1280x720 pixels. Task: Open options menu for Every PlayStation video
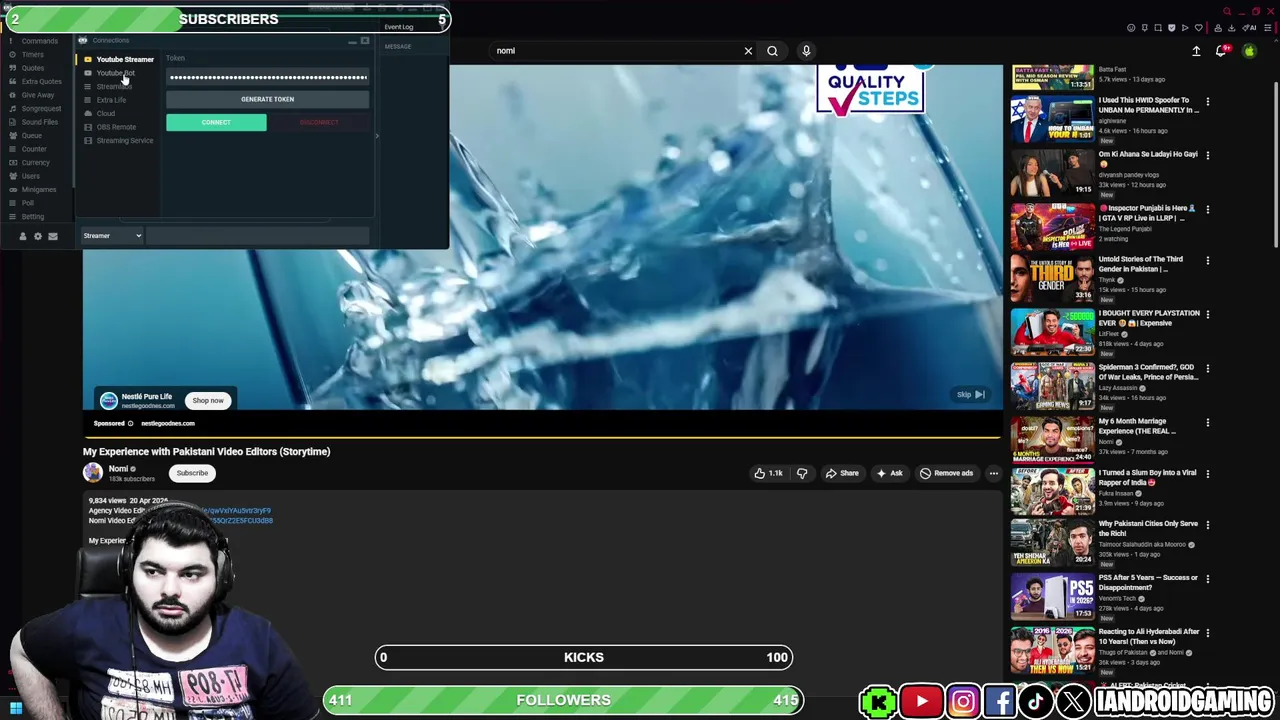1207,314
